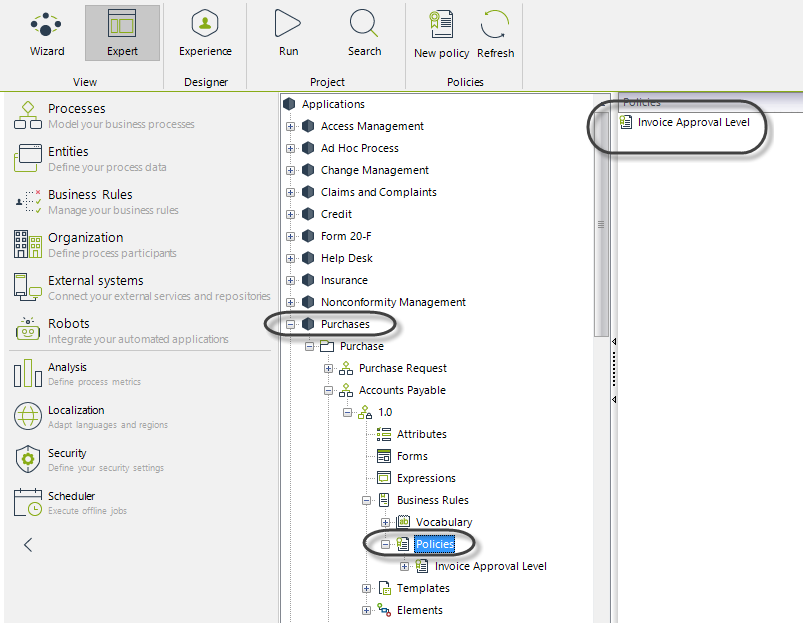The image size is (803, 623).
Task: Expand the Purchase Request process
Action: point(328,369)
